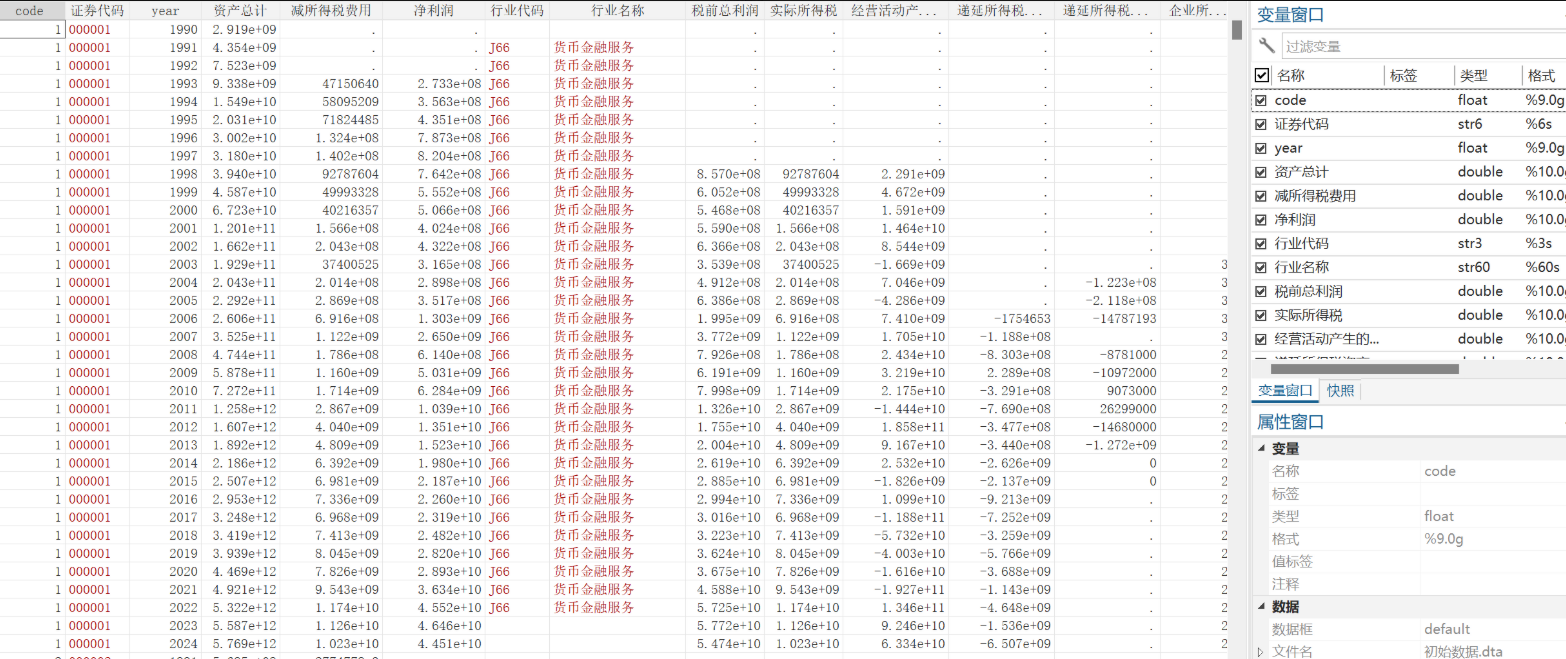This screenshot has height=659, width=1566.
Task: Select the 净利润 column header in data grid
Action: pyautogui.click(x=433, y=10)
